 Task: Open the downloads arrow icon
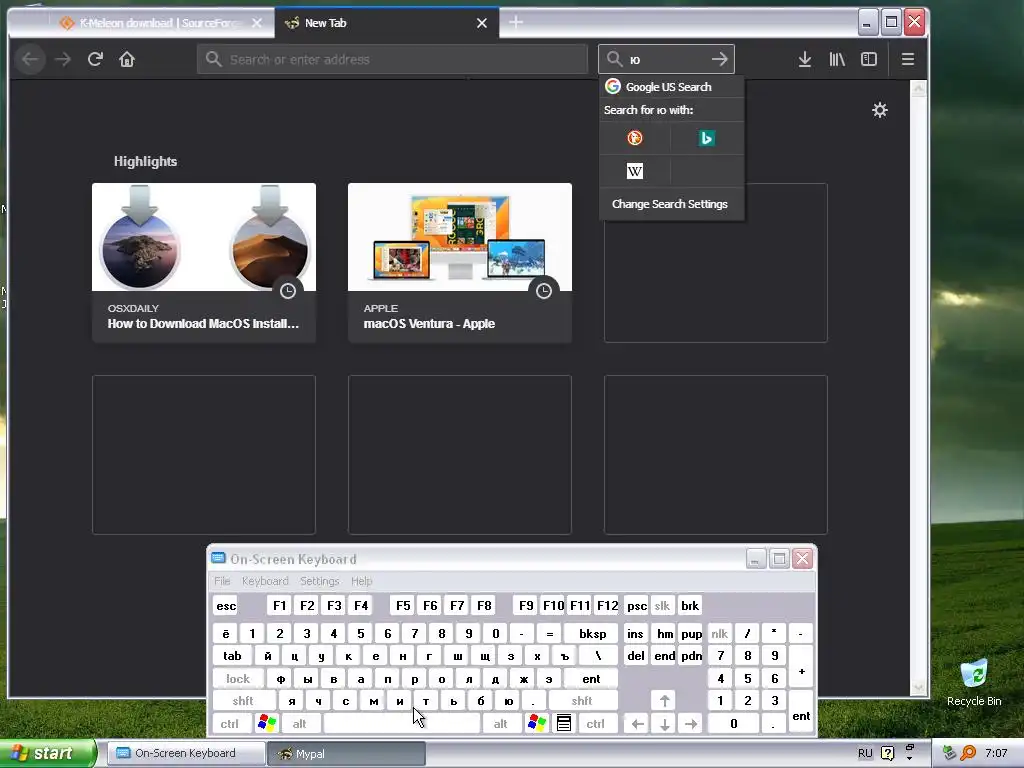(x=805, y=59)
